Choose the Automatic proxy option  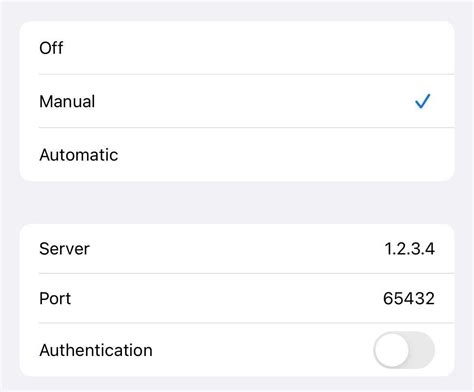[x=237, y=155]
